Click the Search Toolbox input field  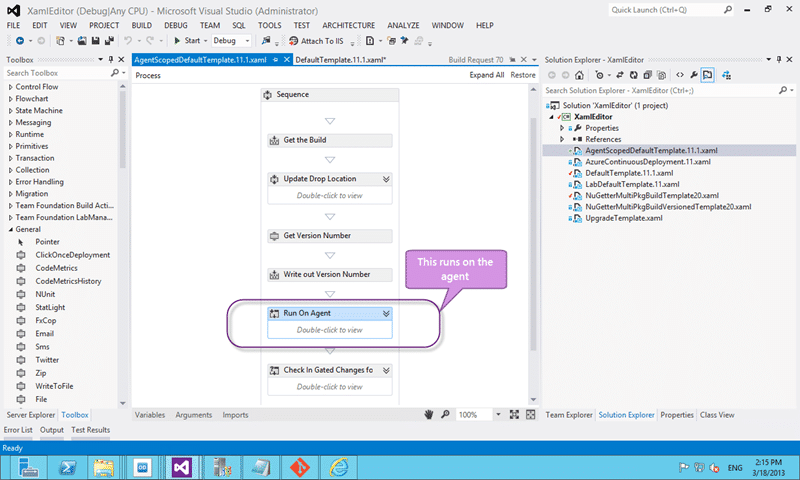coord(57,73)
